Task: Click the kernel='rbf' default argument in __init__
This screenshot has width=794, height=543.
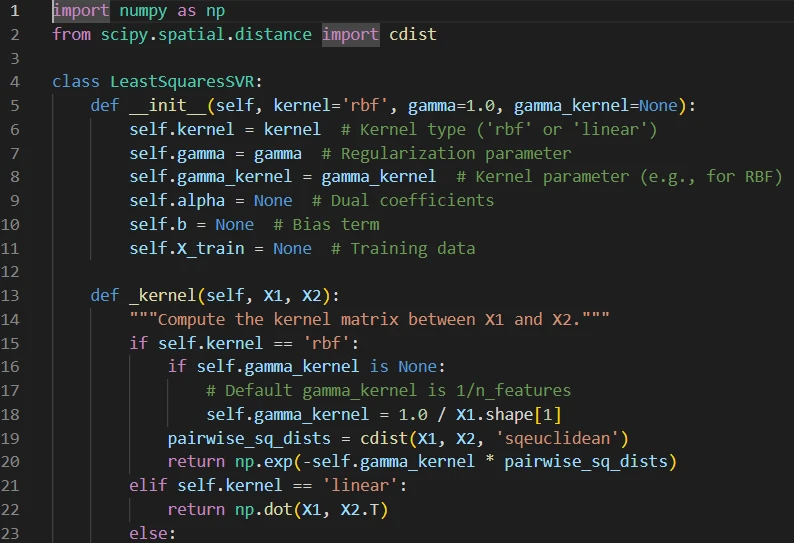Action: [x=298, y=105]
